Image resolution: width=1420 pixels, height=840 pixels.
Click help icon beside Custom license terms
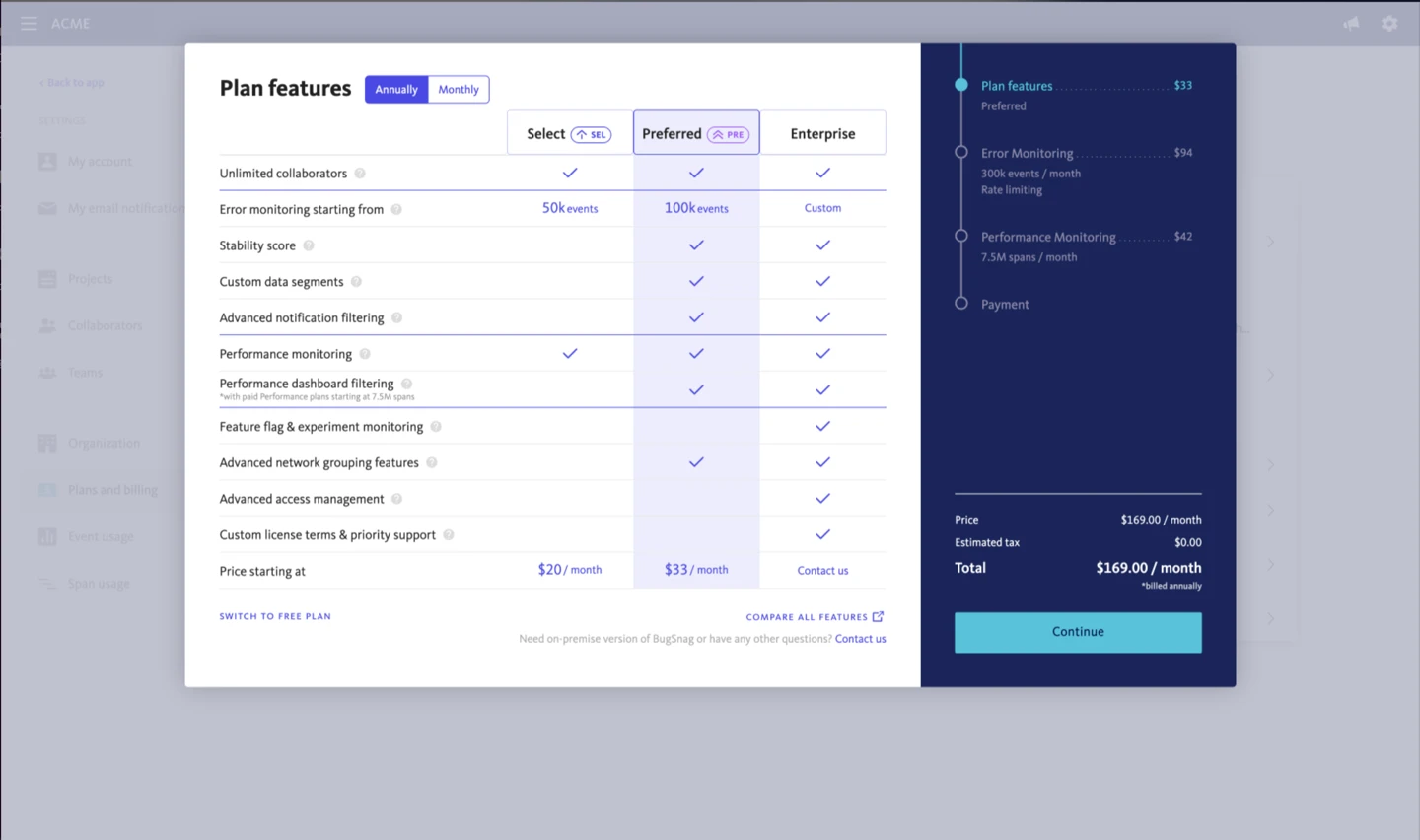click(x=448, y=534)
